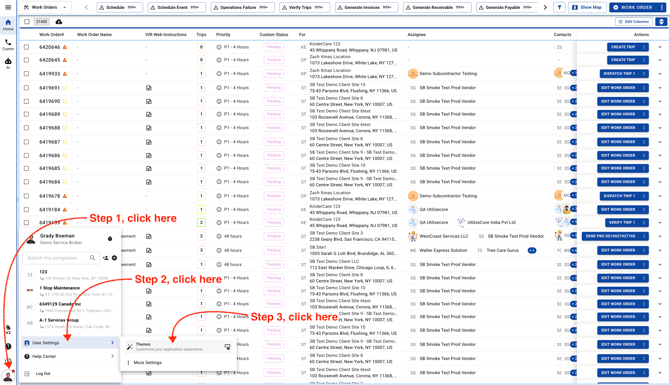Viewport: 670px width, 385px height.
Task: Click the monitor icon on the Themes row
Action: [x=227, y=347]
